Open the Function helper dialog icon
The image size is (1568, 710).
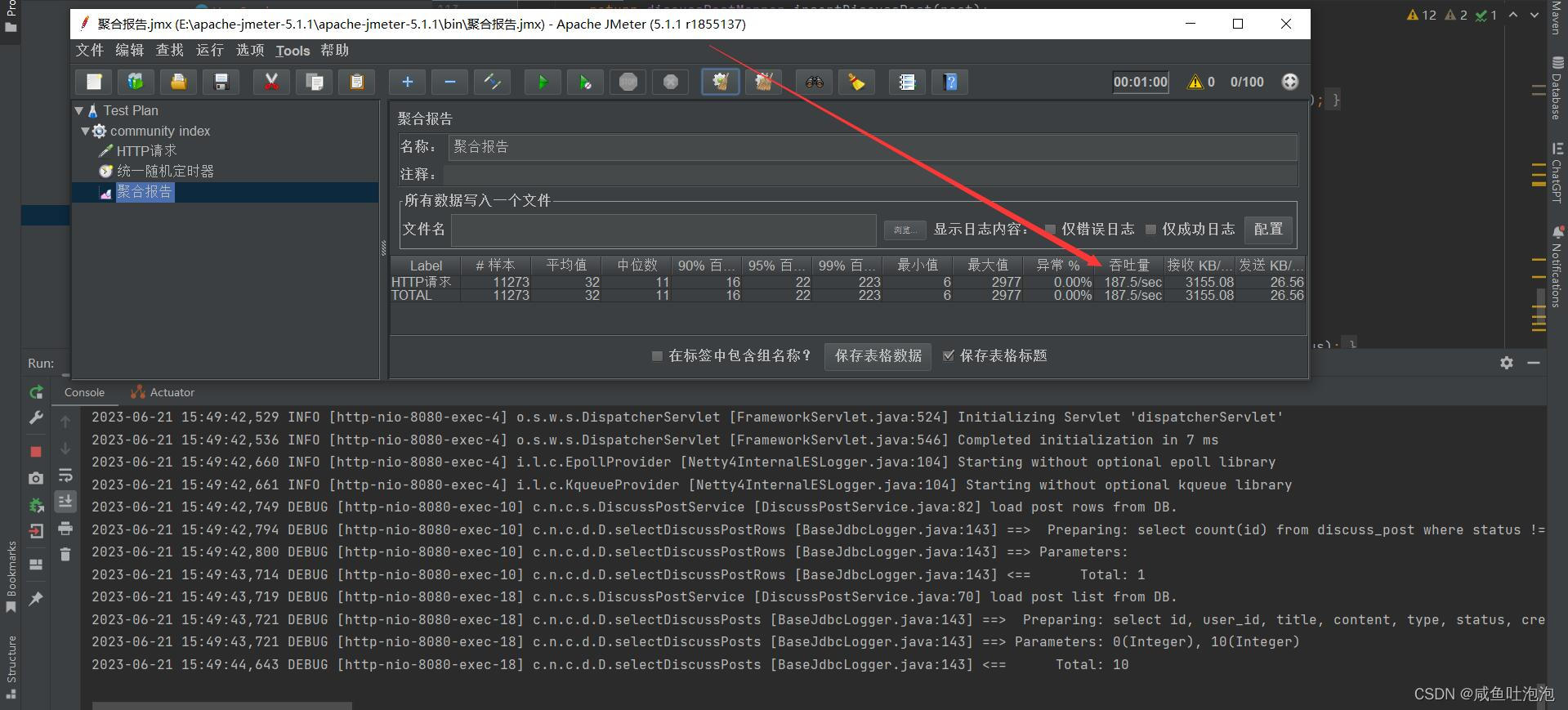(x=907, y=82)
